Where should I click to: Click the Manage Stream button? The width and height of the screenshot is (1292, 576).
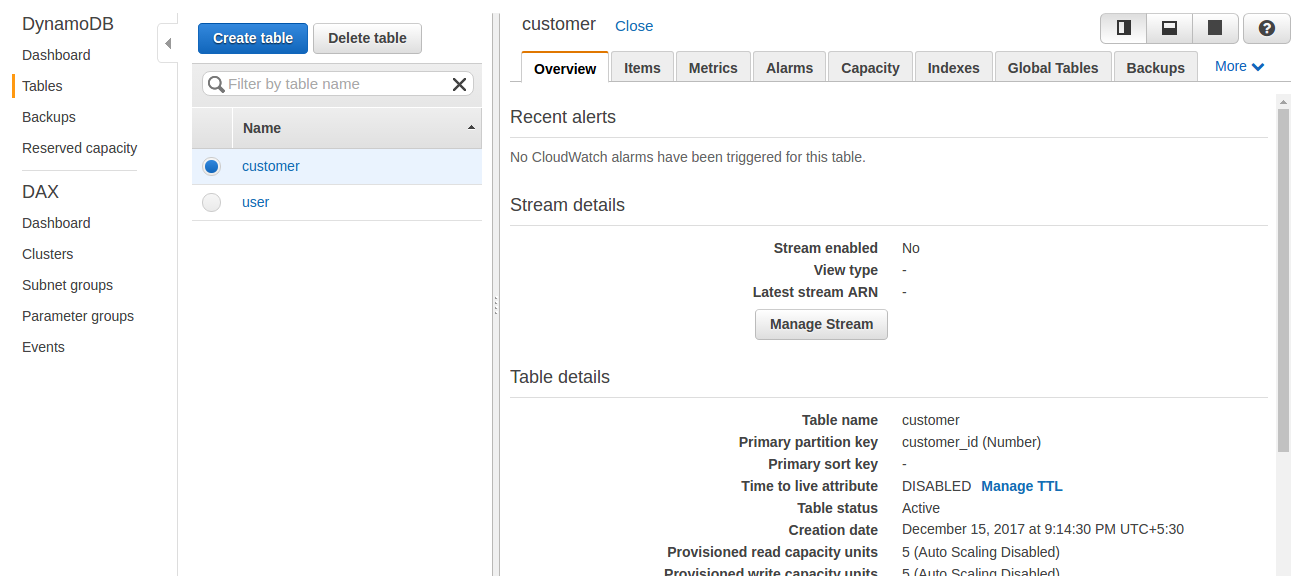coord(821,324)
